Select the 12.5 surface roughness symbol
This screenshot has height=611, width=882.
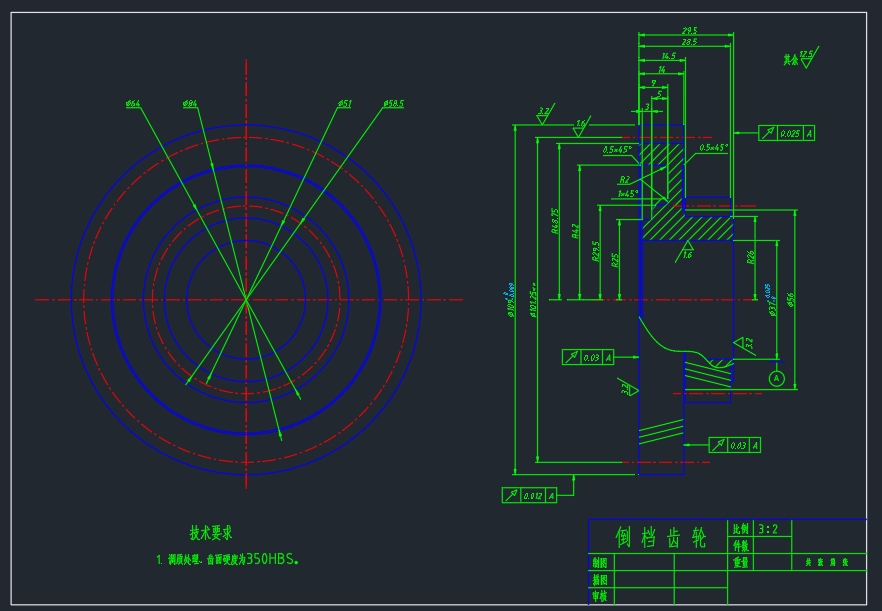[808, 57]
